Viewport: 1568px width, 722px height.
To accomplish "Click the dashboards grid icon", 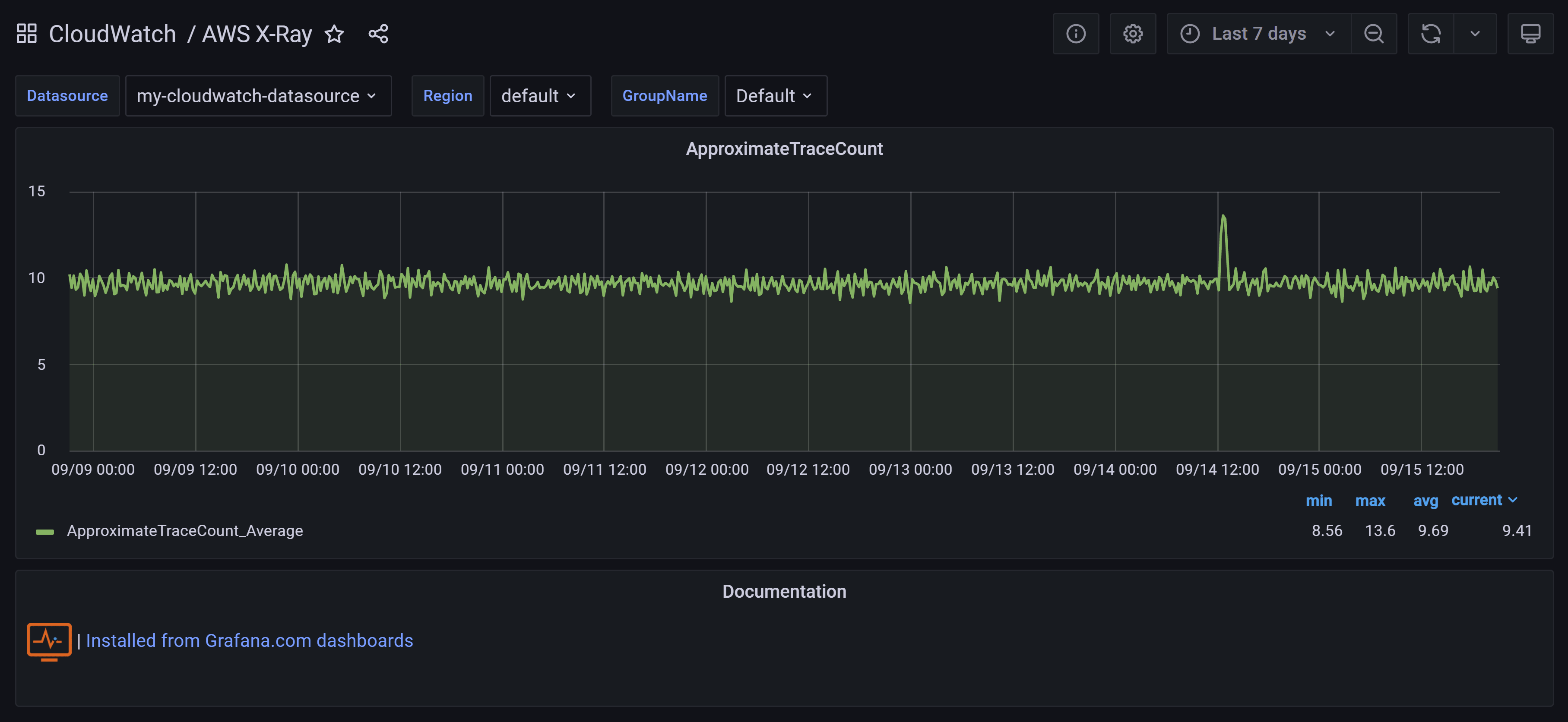I will [27, 34].
